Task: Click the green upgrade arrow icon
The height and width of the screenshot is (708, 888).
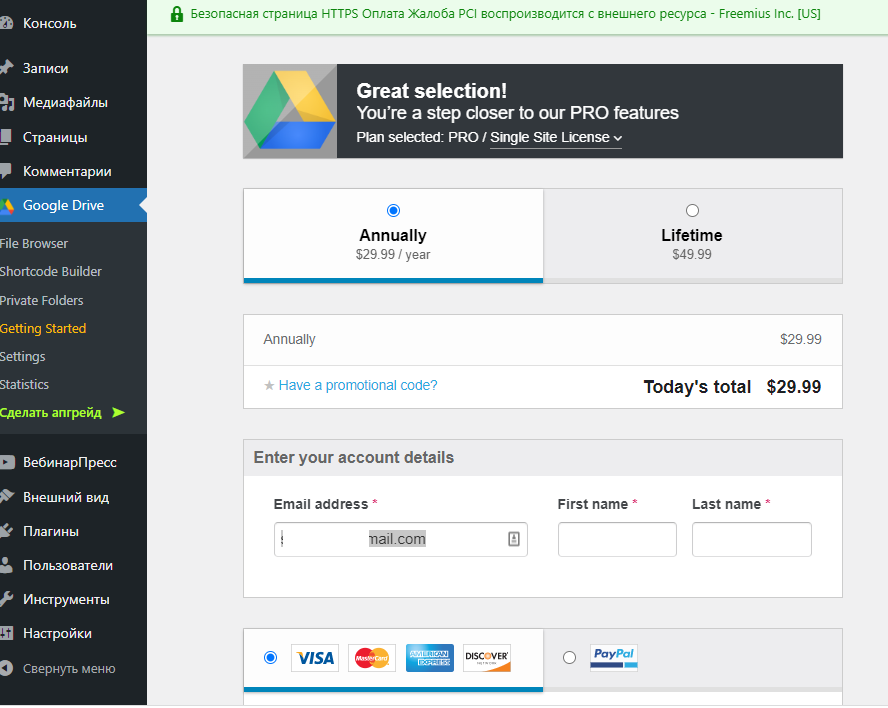Action: (x=118, y=412)
